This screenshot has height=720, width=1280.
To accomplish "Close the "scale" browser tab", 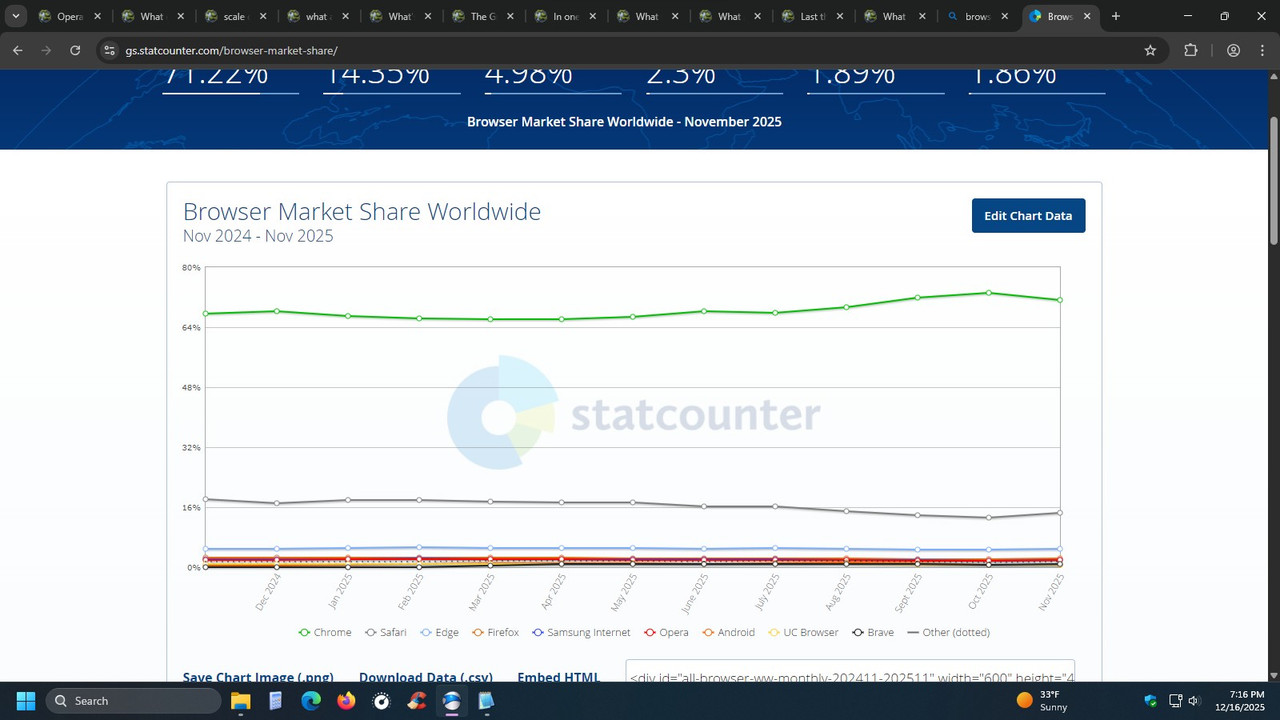I will pyautogui.click(x=263, y=17).
